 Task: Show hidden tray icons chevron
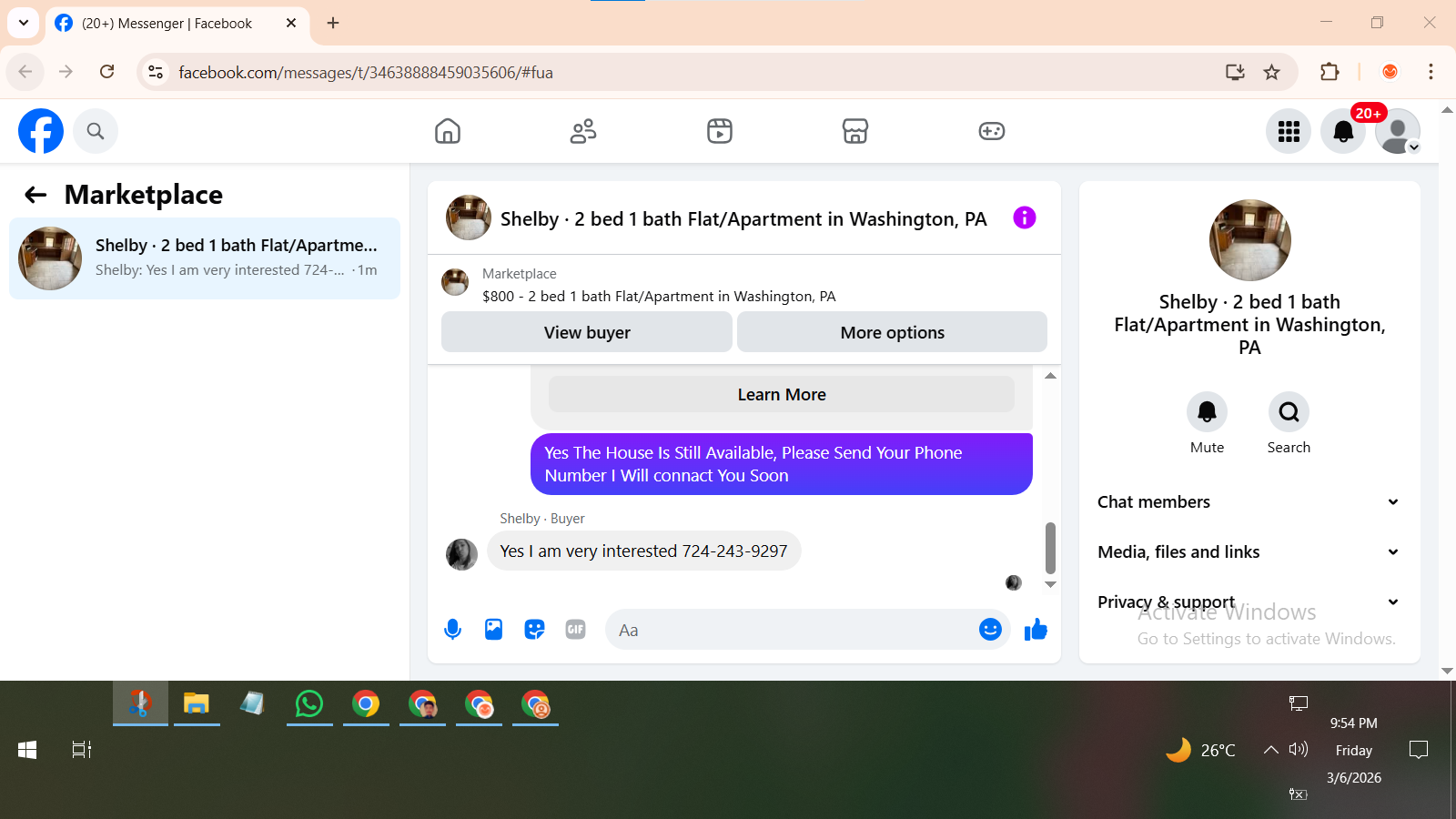coord(1271,750)
